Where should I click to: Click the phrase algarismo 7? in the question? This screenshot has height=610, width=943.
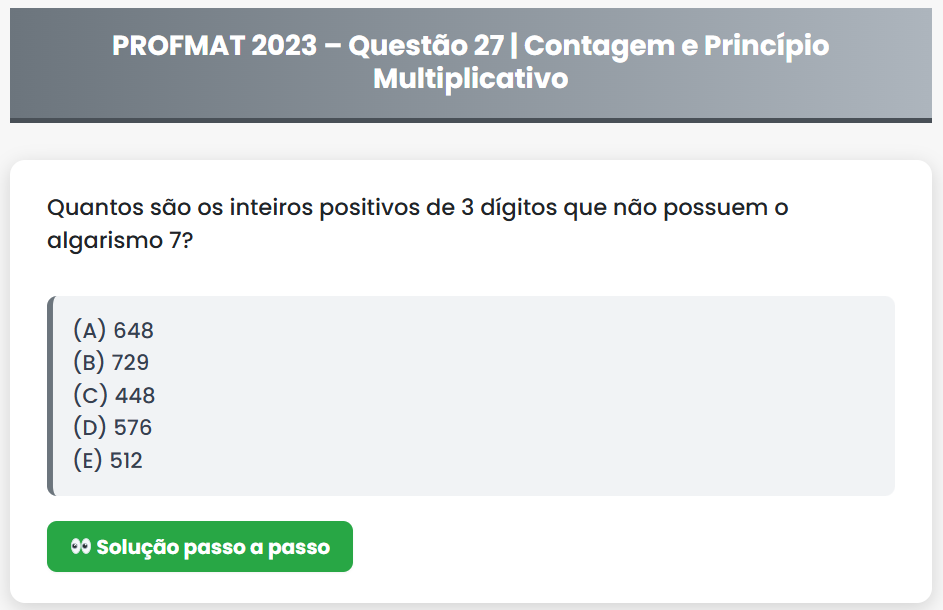(x=121, y=242)
